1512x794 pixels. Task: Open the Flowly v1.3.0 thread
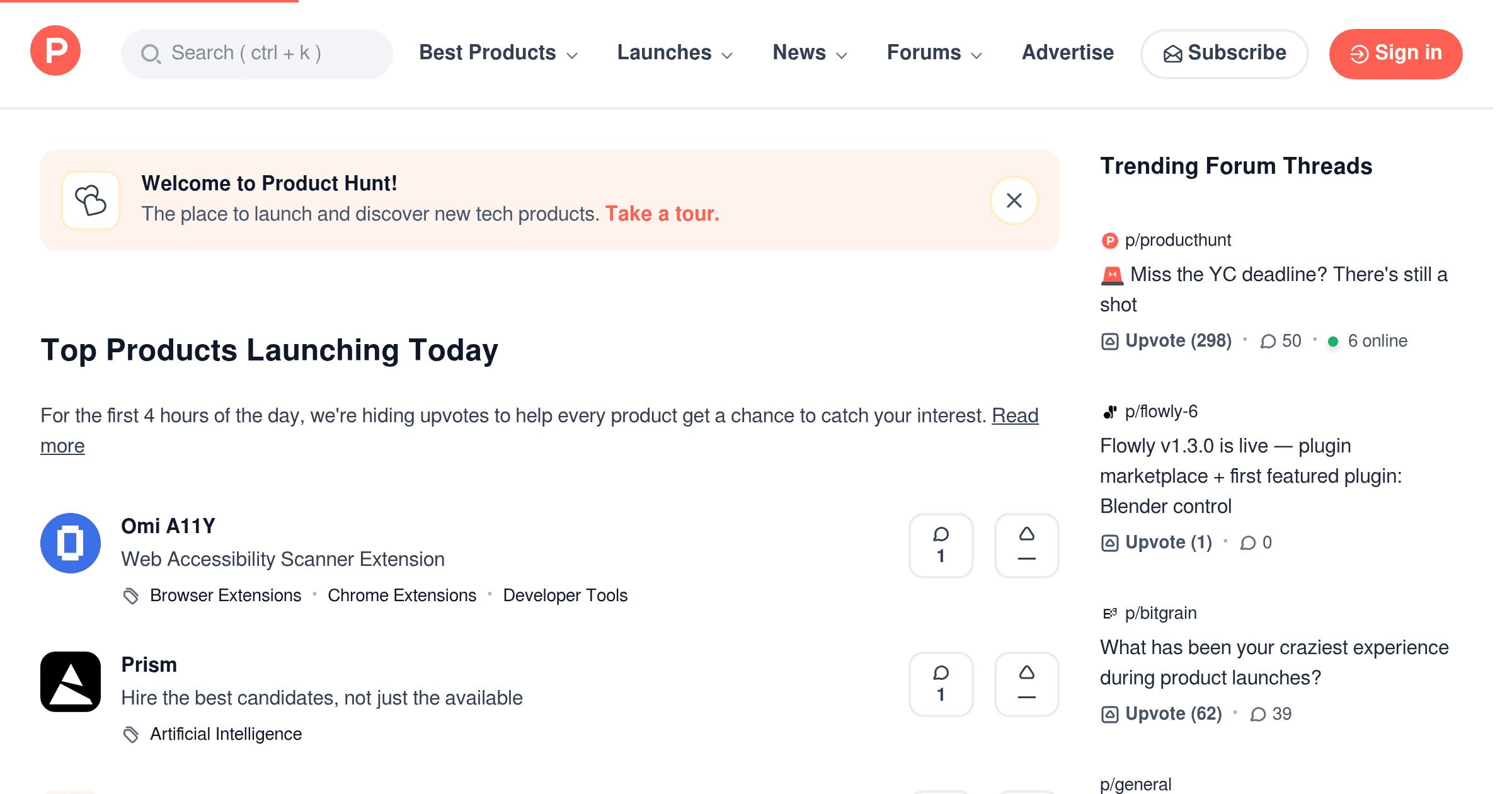pos(1251,476)
